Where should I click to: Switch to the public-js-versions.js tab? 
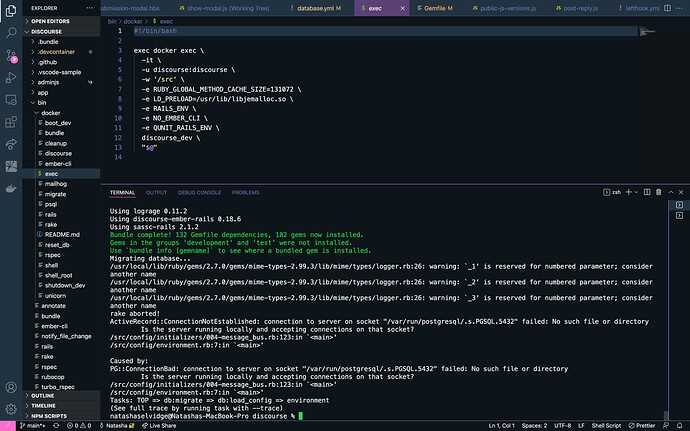click(504, 8)
